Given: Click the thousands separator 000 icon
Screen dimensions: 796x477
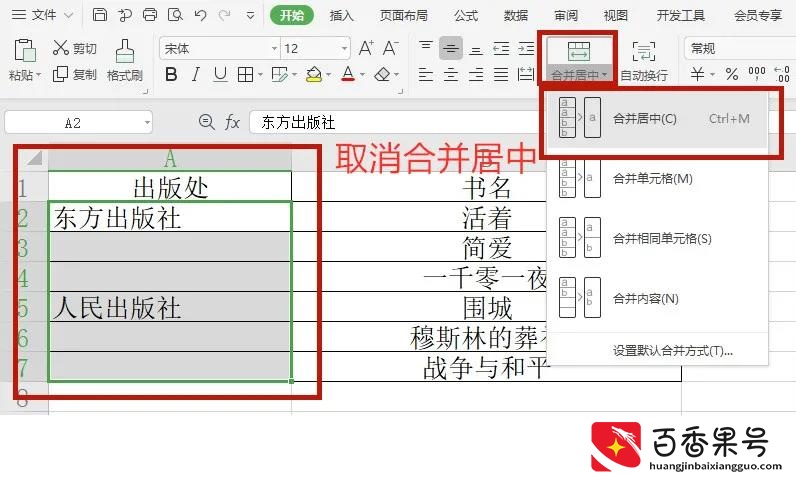Looking at the screenshot, I should point(757,74).
